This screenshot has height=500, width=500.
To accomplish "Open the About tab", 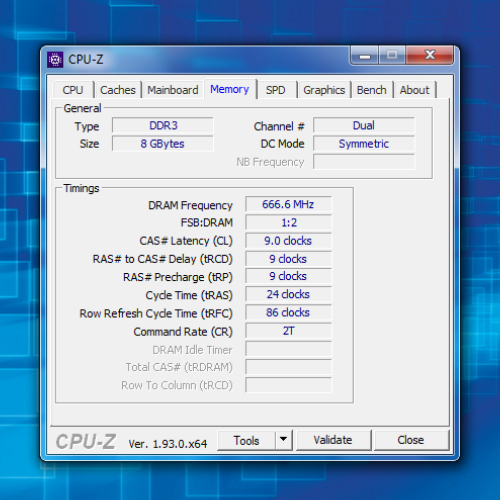I will click(x=415, y=90).
